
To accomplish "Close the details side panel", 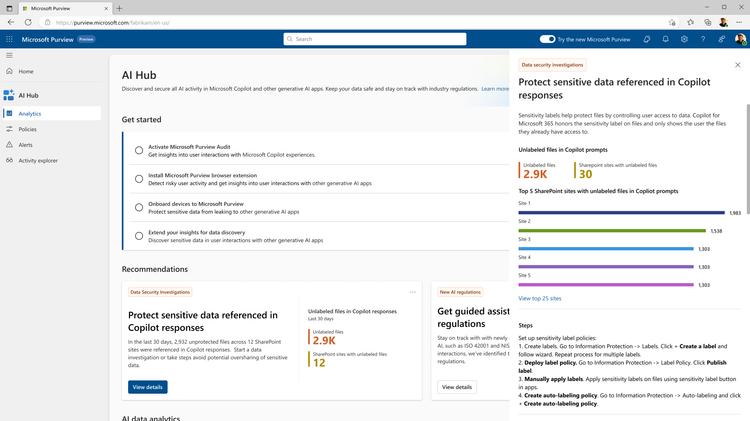I will click(738, 65).
